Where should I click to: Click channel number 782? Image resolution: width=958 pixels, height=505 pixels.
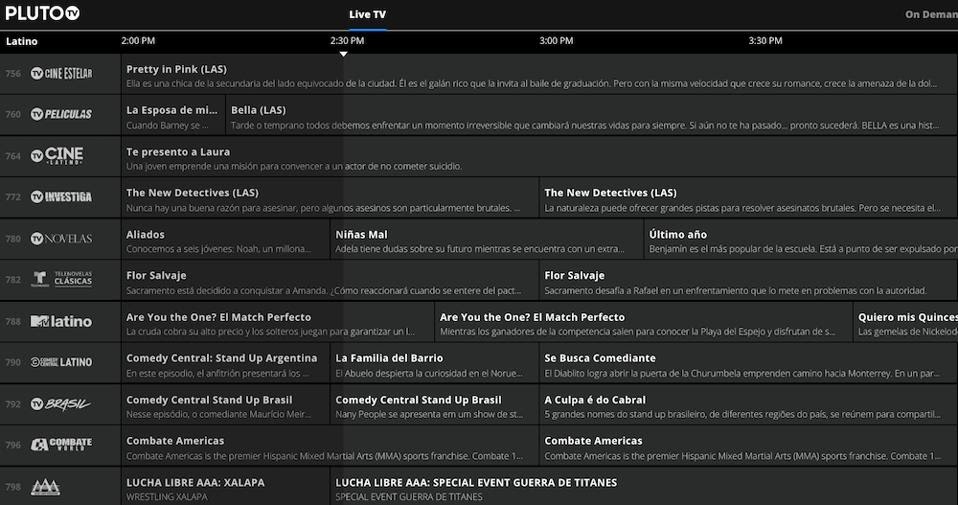point(13,279)
